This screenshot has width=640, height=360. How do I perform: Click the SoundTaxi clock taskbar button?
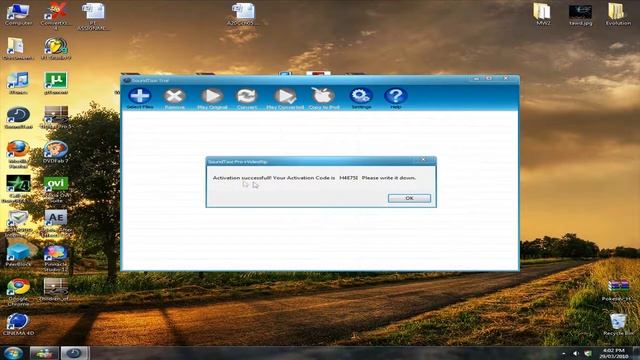tap(74, 353)
